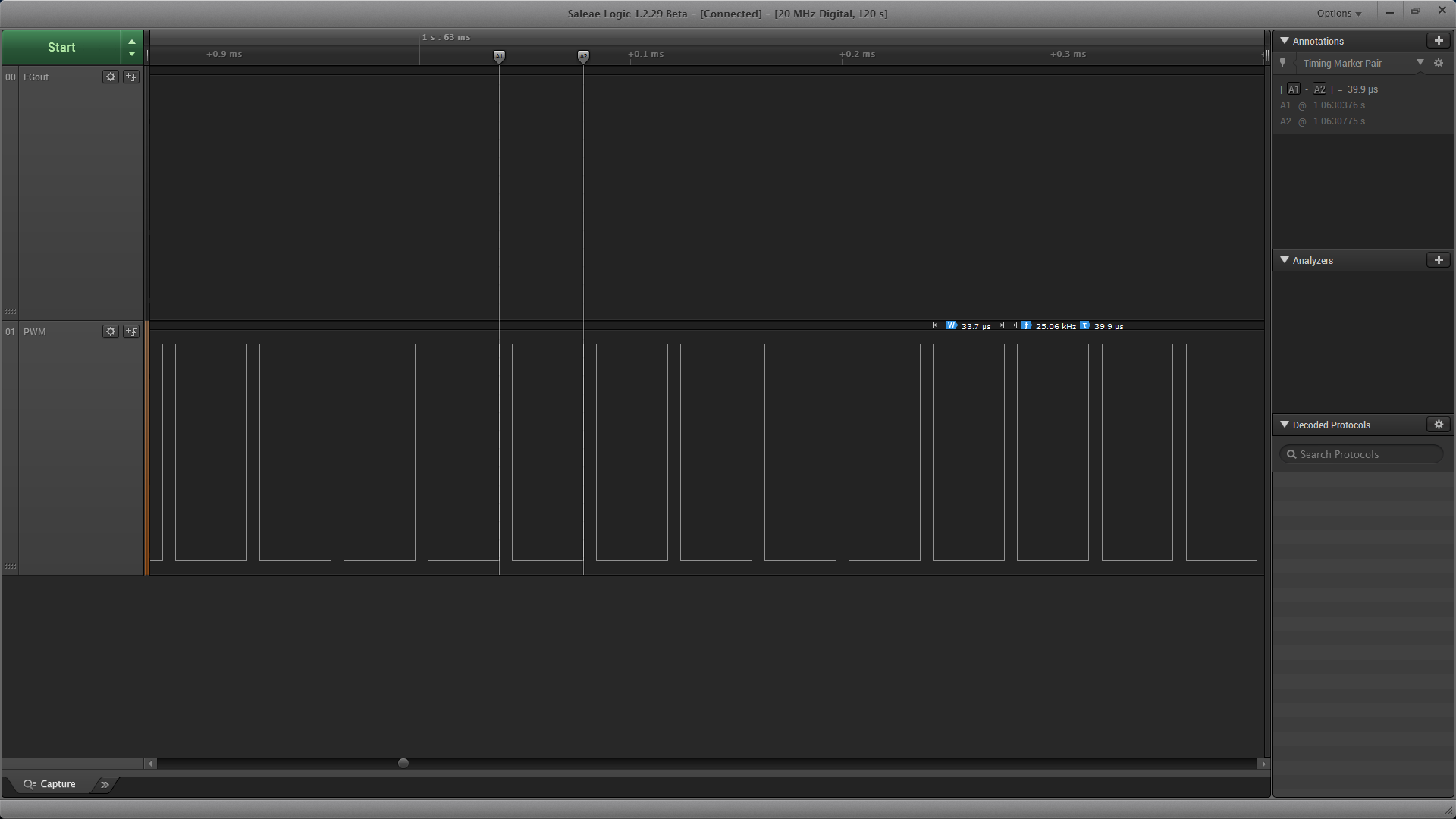The height and width of the screenshot is (819, 1456).
Task: Click the width measurement W icon
Action: point(951,325)
